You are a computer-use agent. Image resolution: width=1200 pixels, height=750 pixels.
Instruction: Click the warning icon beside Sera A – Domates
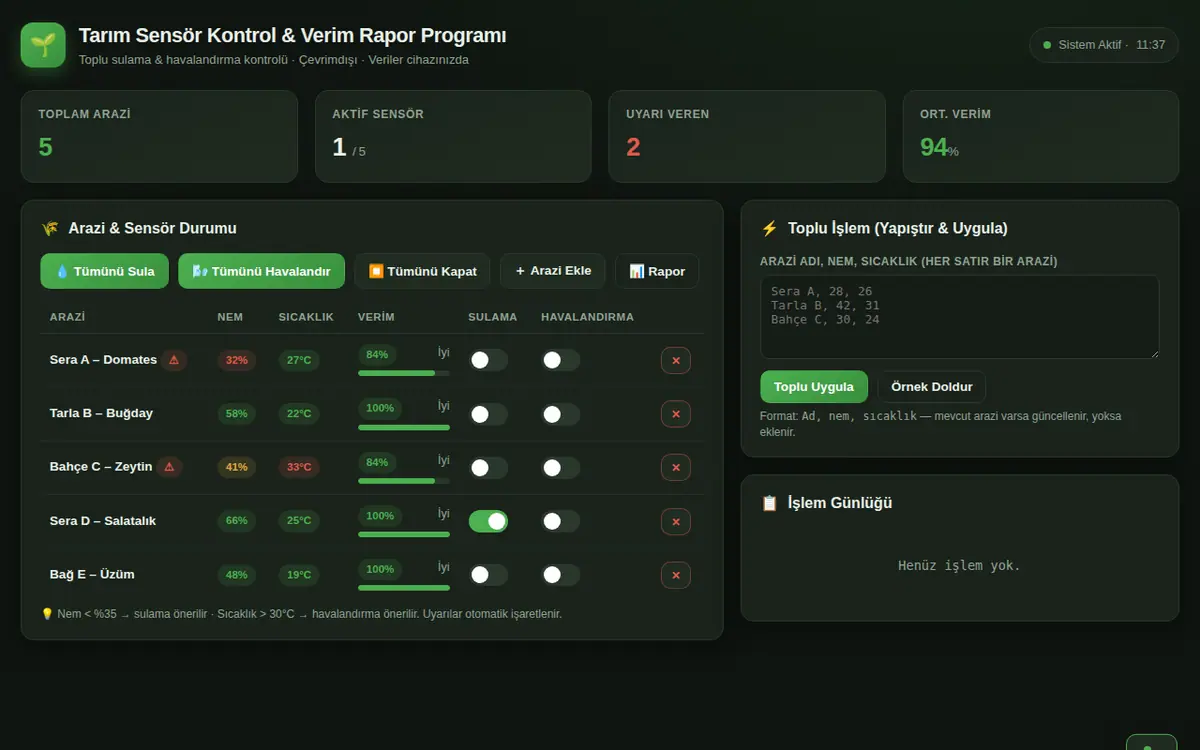174,360
